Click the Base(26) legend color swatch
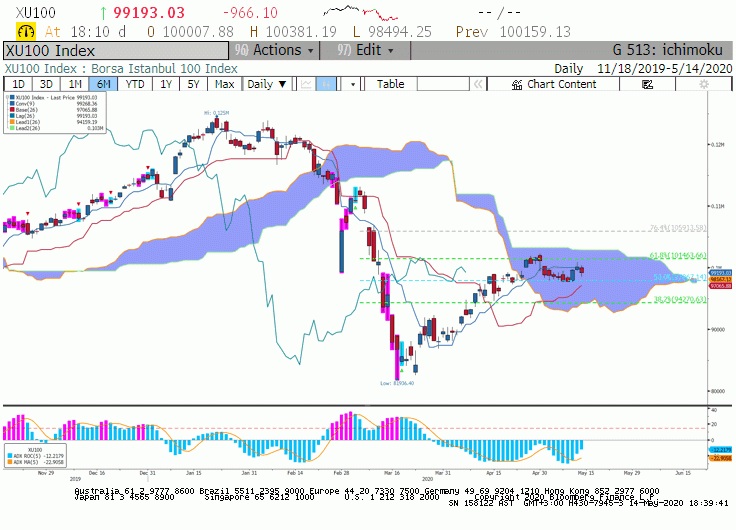The image size is (736, 530). click(12, 110)
